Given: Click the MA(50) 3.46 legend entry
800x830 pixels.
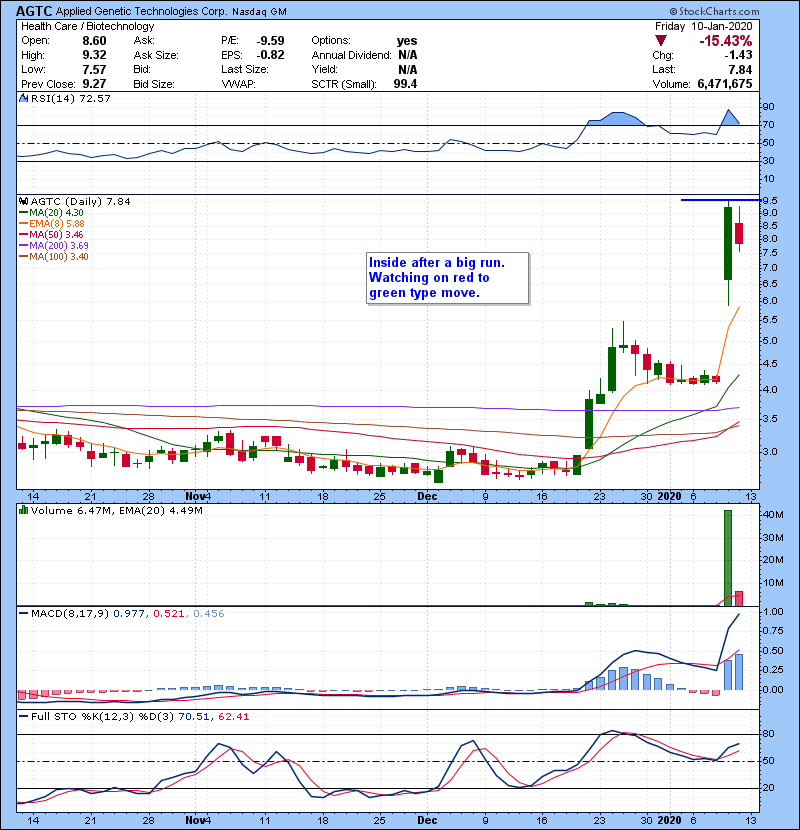Looking at the screenshot, I should click(51, 234).
